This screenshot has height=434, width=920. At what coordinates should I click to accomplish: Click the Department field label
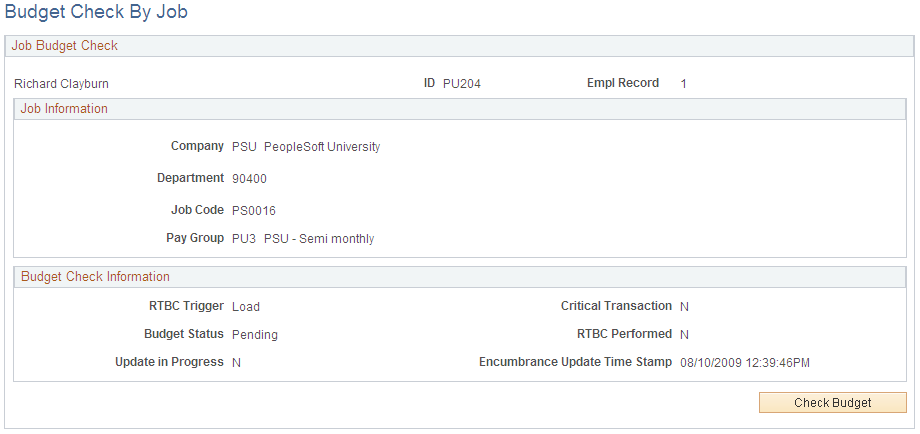pos(191,178)
